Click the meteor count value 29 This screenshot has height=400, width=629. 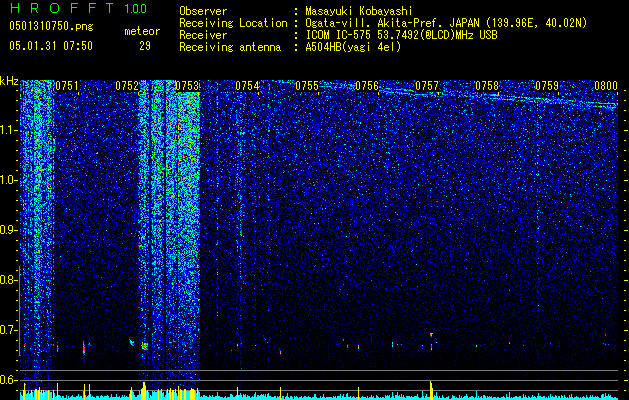click(145, 46)
